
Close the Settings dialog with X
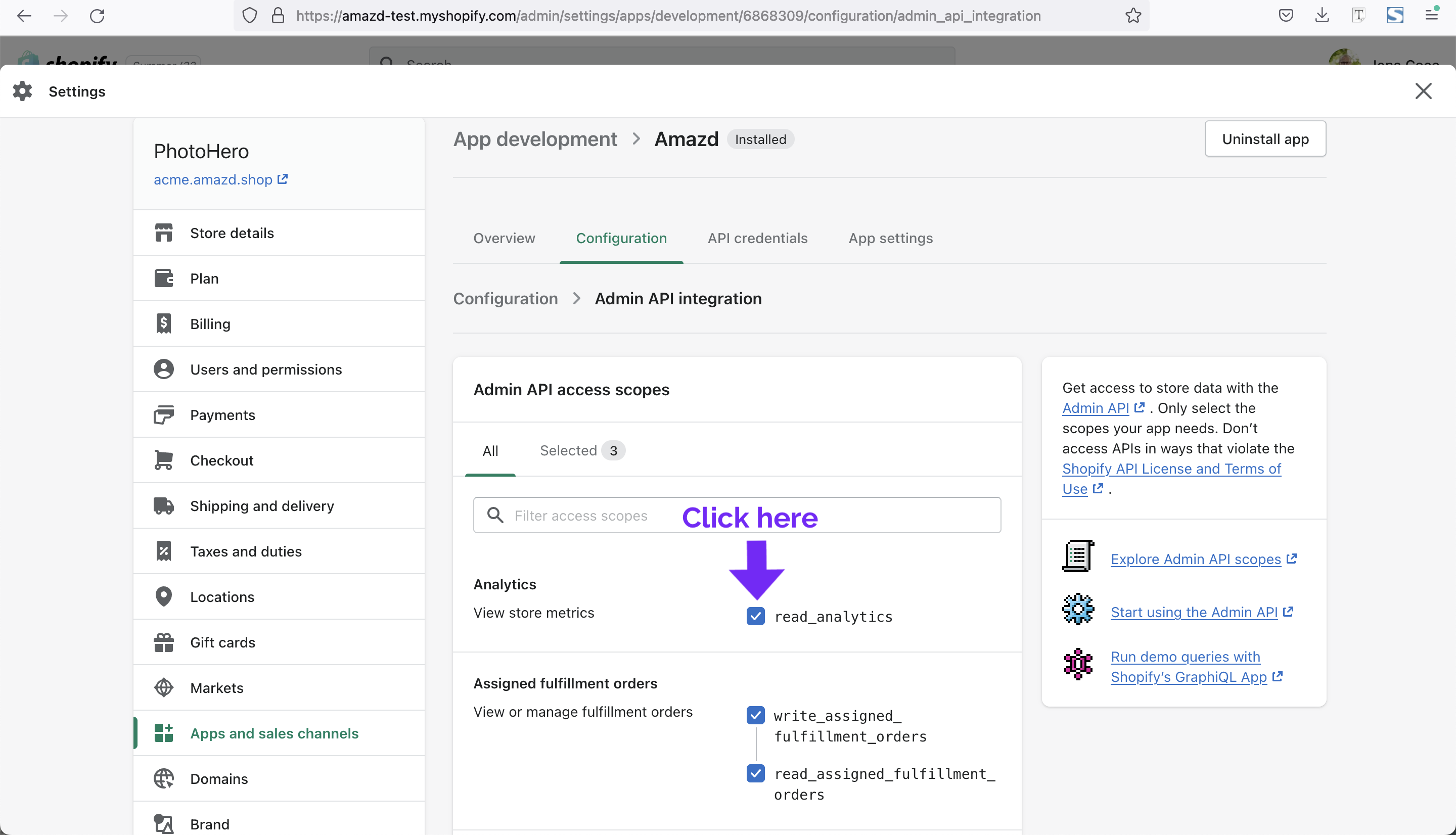pos(1423,91)
